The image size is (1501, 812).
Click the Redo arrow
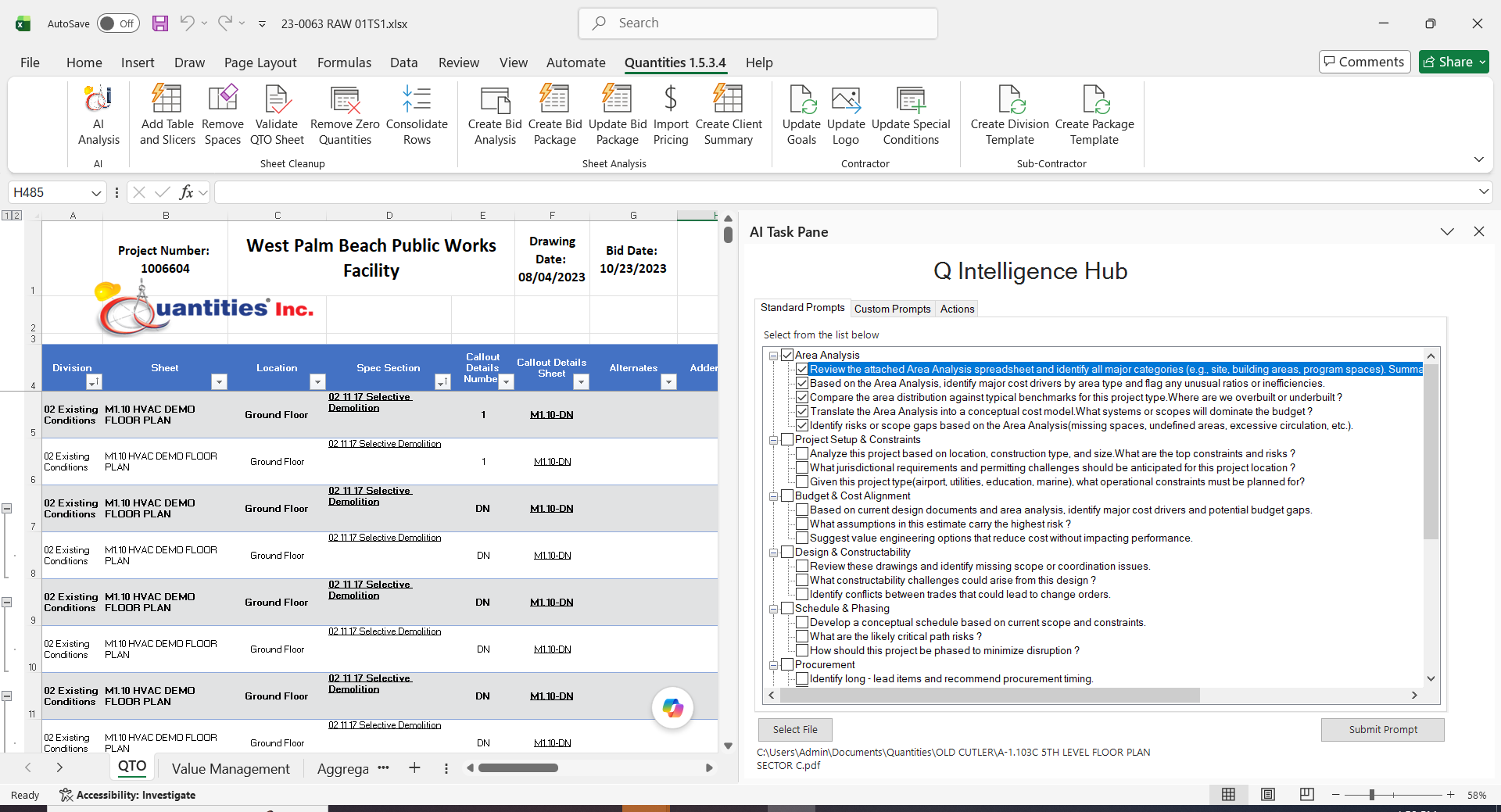tap(225, 23)
